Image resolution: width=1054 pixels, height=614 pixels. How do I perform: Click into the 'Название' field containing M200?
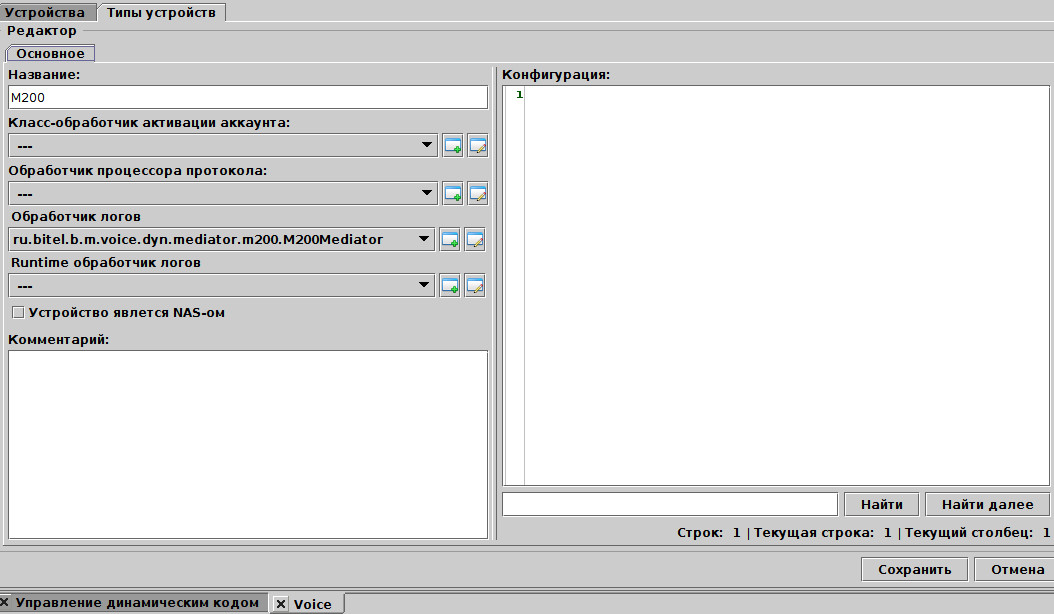[x=247, y=97]
